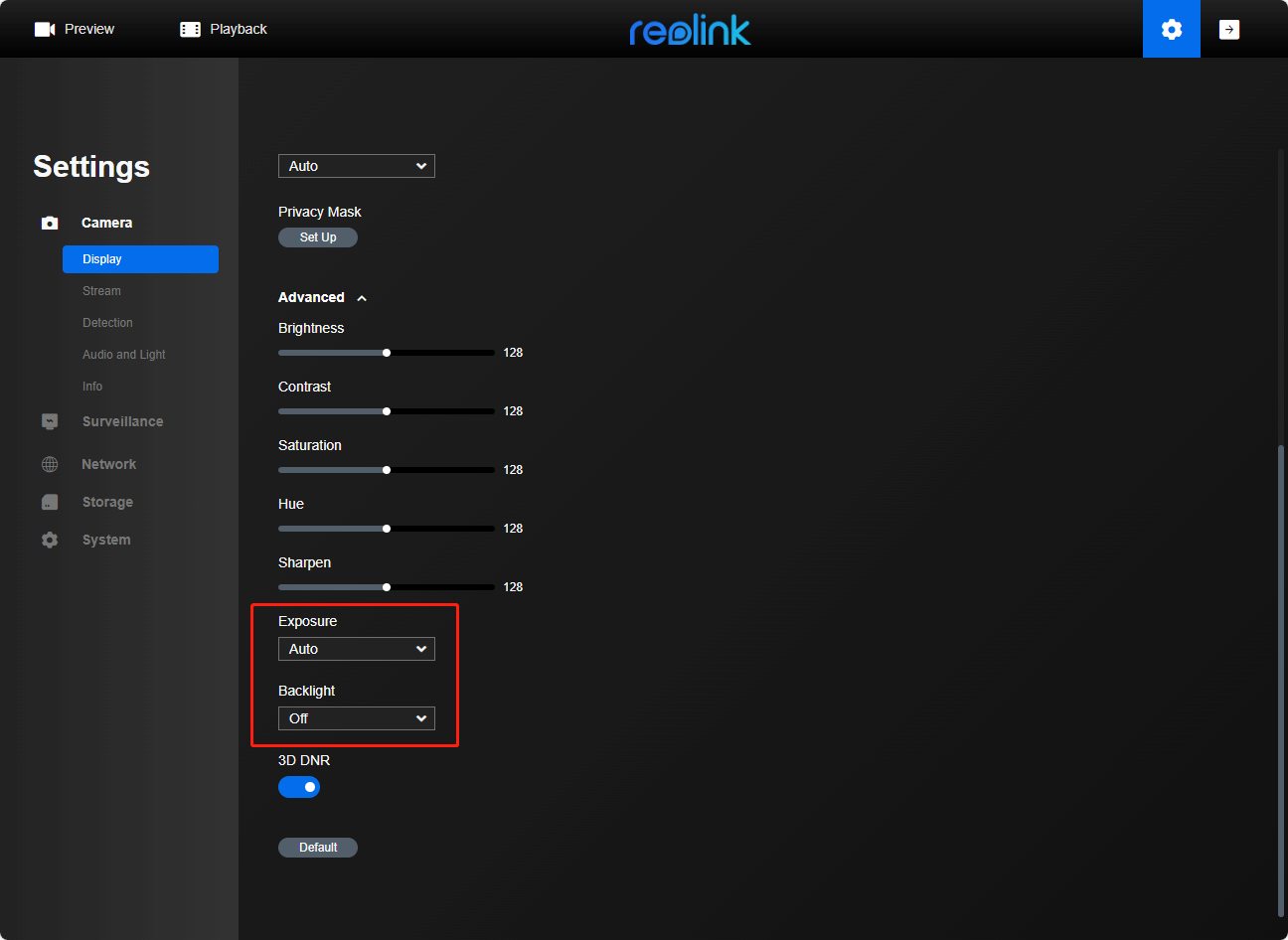Click the Sharpen slider handle

[x=387, y=587]
